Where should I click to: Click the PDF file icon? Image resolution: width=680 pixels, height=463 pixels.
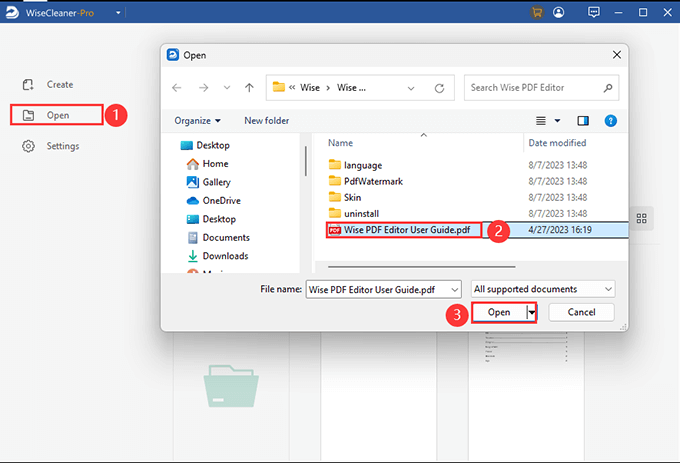(x=334, y=230)
